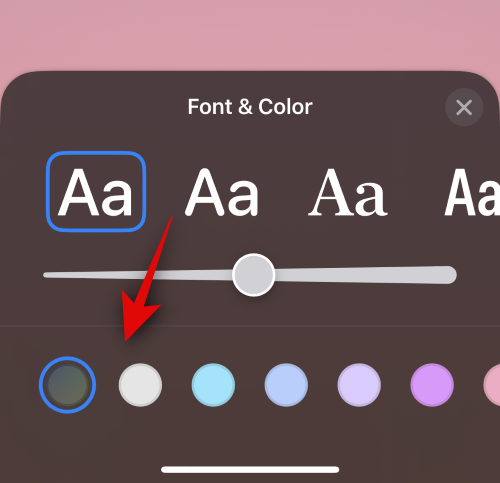Select the first default sans-serif Aa font
The image size is (500, 483).
pyautogui.click(x=96, y=192)
